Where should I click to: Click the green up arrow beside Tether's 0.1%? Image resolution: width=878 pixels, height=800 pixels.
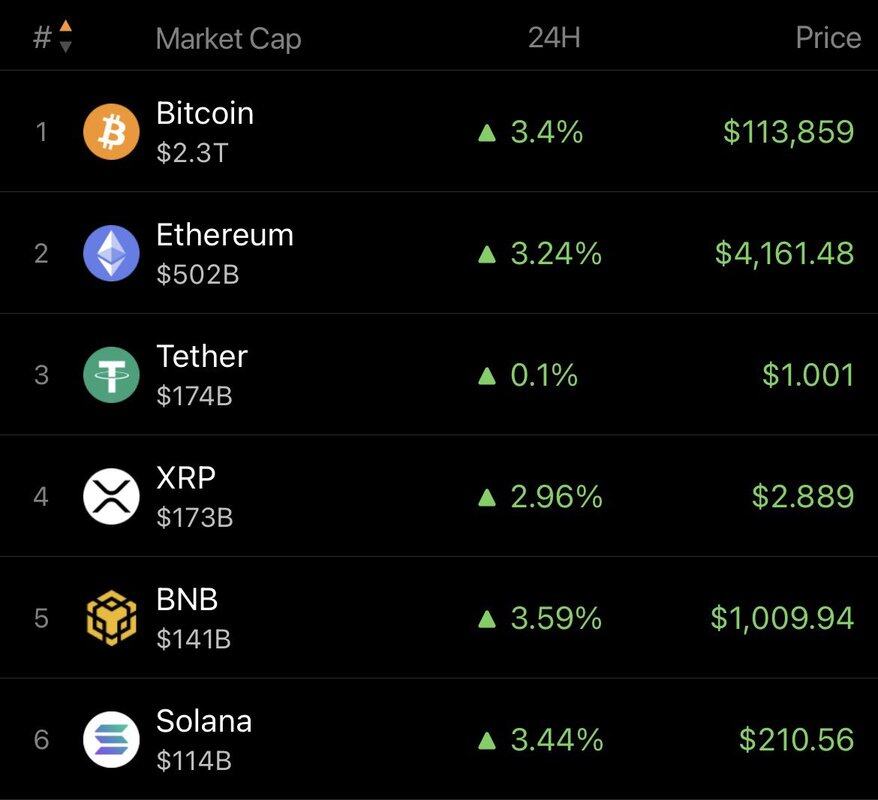point(487,376)
